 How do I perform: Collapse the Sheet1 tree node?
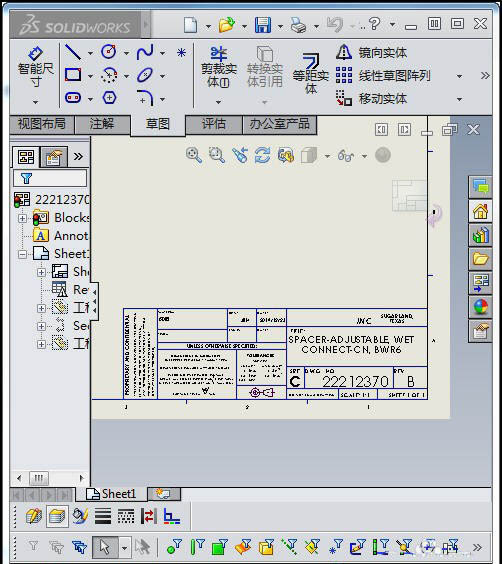(22, 254)
